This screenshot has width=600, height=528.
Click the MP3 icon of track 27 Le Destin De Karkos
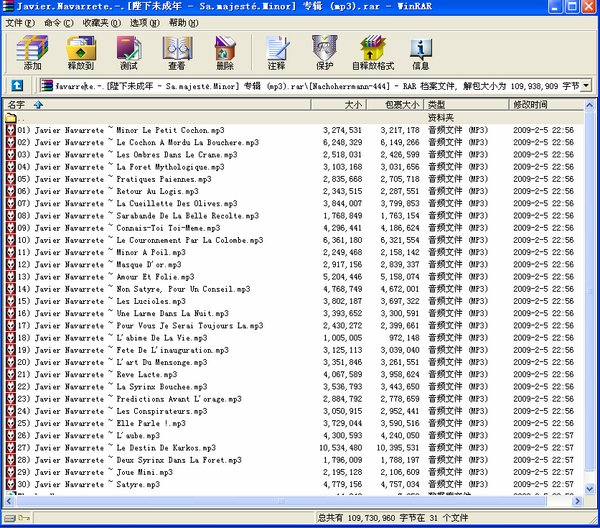[11, 448]
